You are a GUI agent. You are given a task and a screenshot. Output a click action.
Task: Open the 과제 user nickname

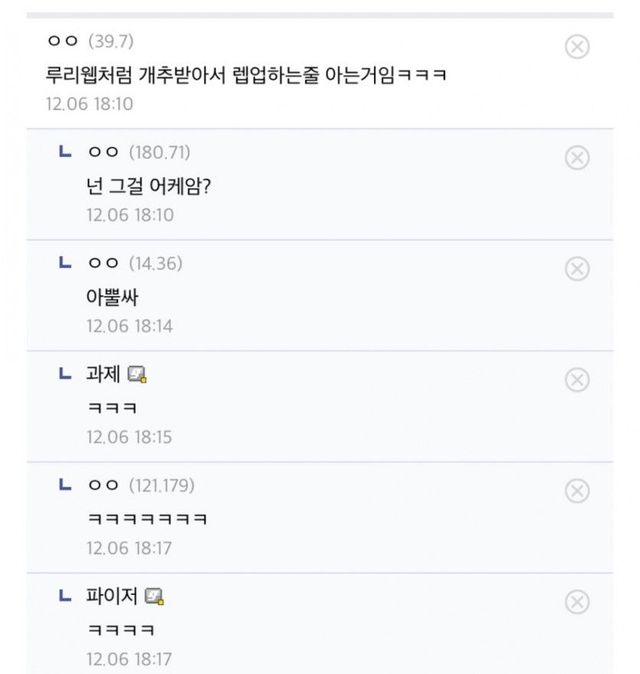104,375
